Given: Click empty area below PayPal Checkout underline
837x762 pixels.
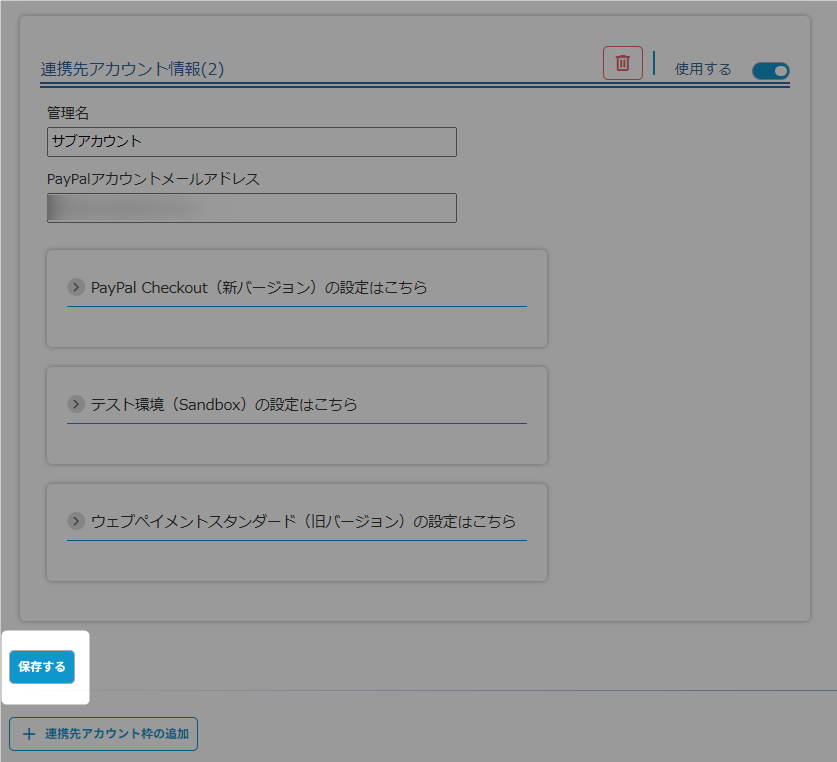Looking at the screenshot, I should [296, 326].
